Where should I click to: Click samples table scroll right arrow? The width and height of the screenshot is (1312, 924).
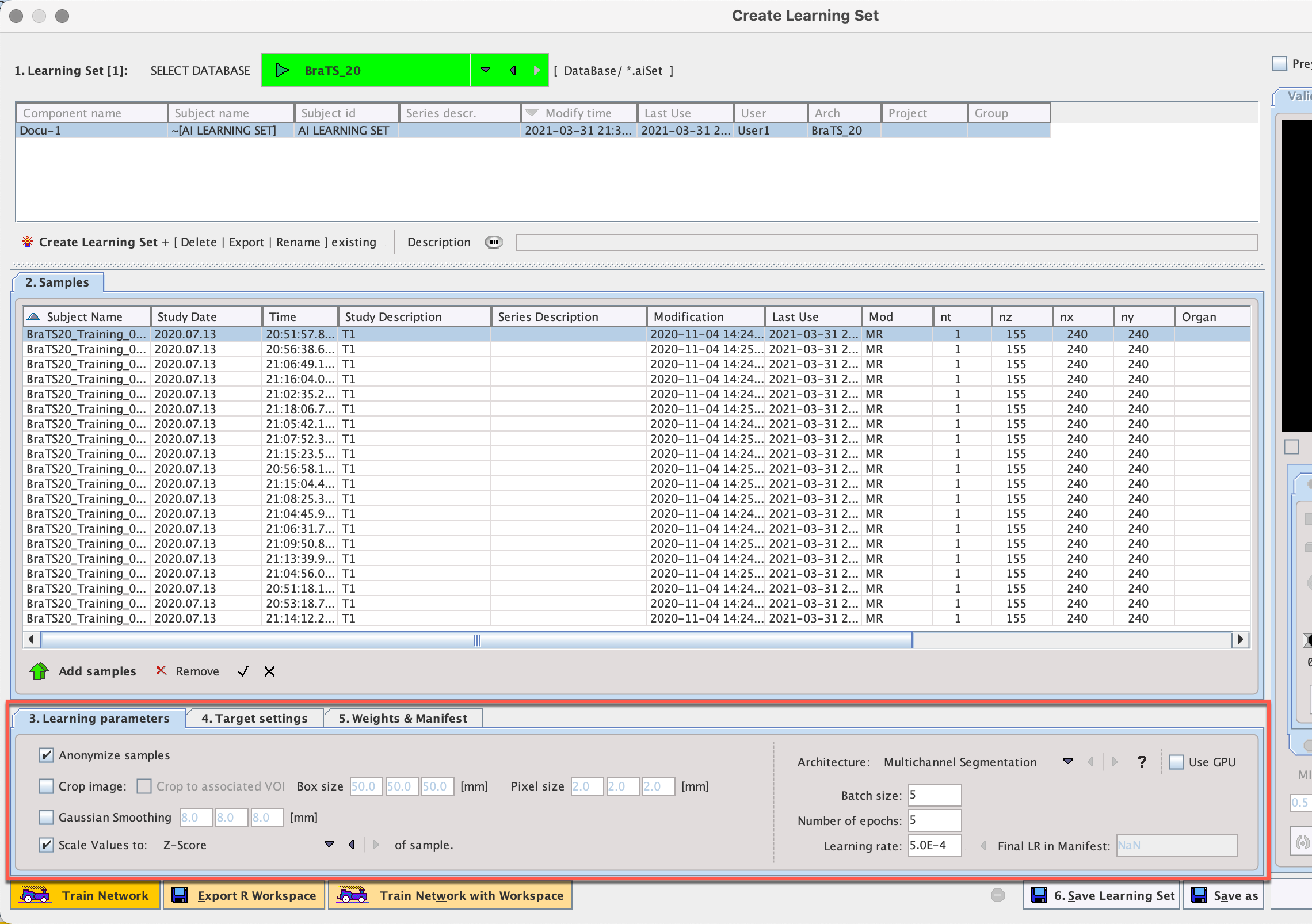point(1241,640)
